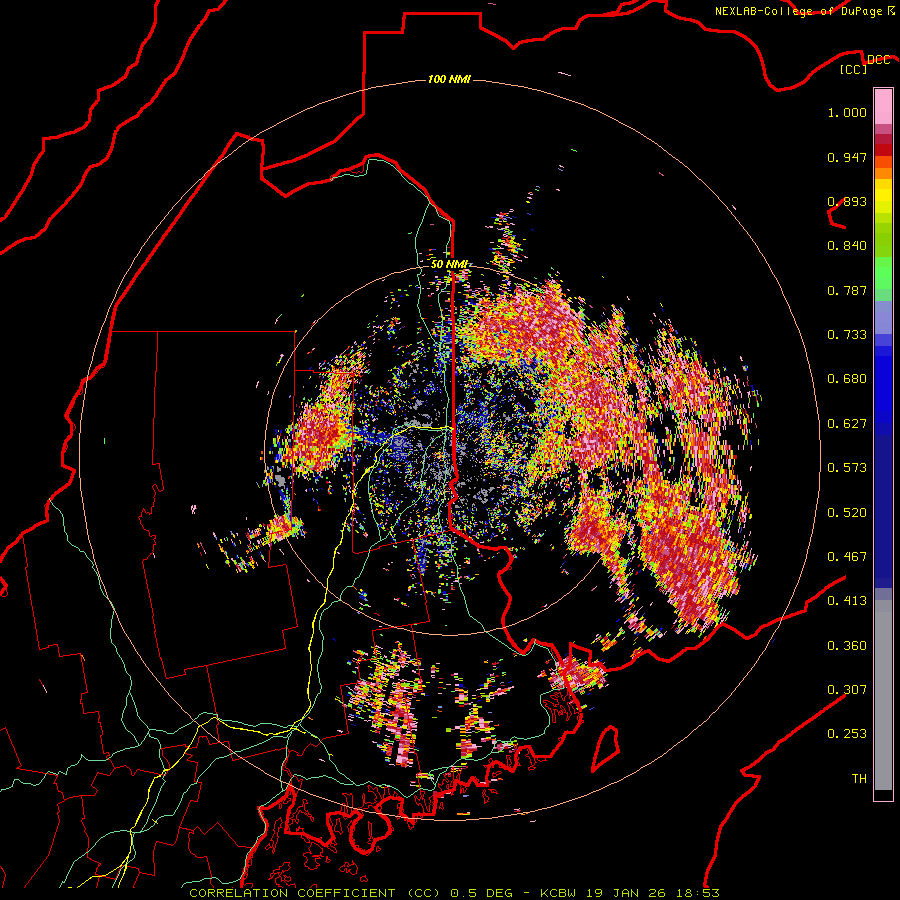Click the Correlation Coefficient caption at the bottom
This screenshot has height=900, width=900.
454,893
